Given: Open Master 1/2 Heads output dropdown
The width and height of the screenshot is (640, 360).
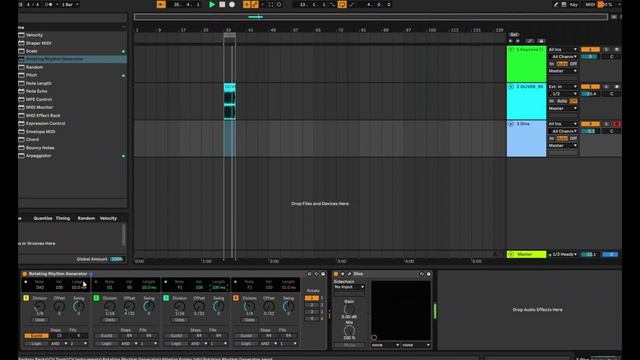Looking at the screenshot, I should (x=564, y=254).
